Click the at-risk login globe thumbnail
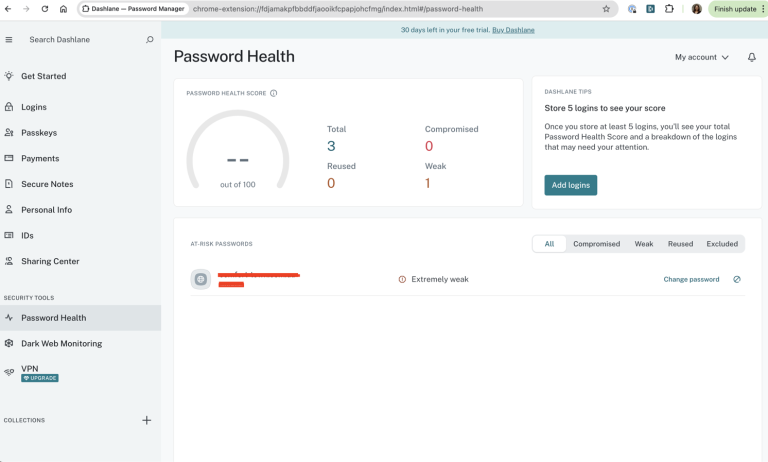 pos(201,279)
